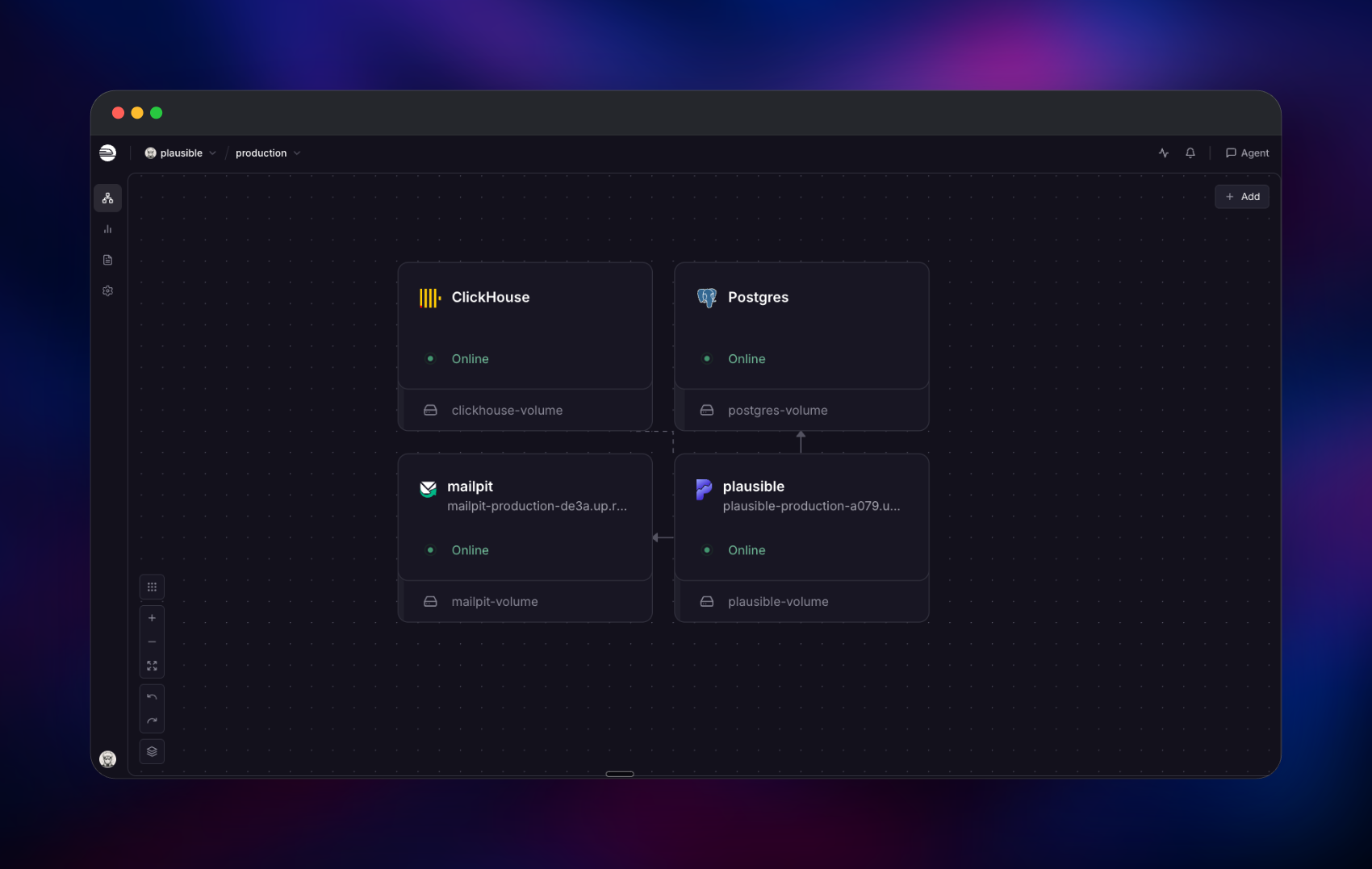Click the disk icon beside clickhouse-volume

click(431, 411)
